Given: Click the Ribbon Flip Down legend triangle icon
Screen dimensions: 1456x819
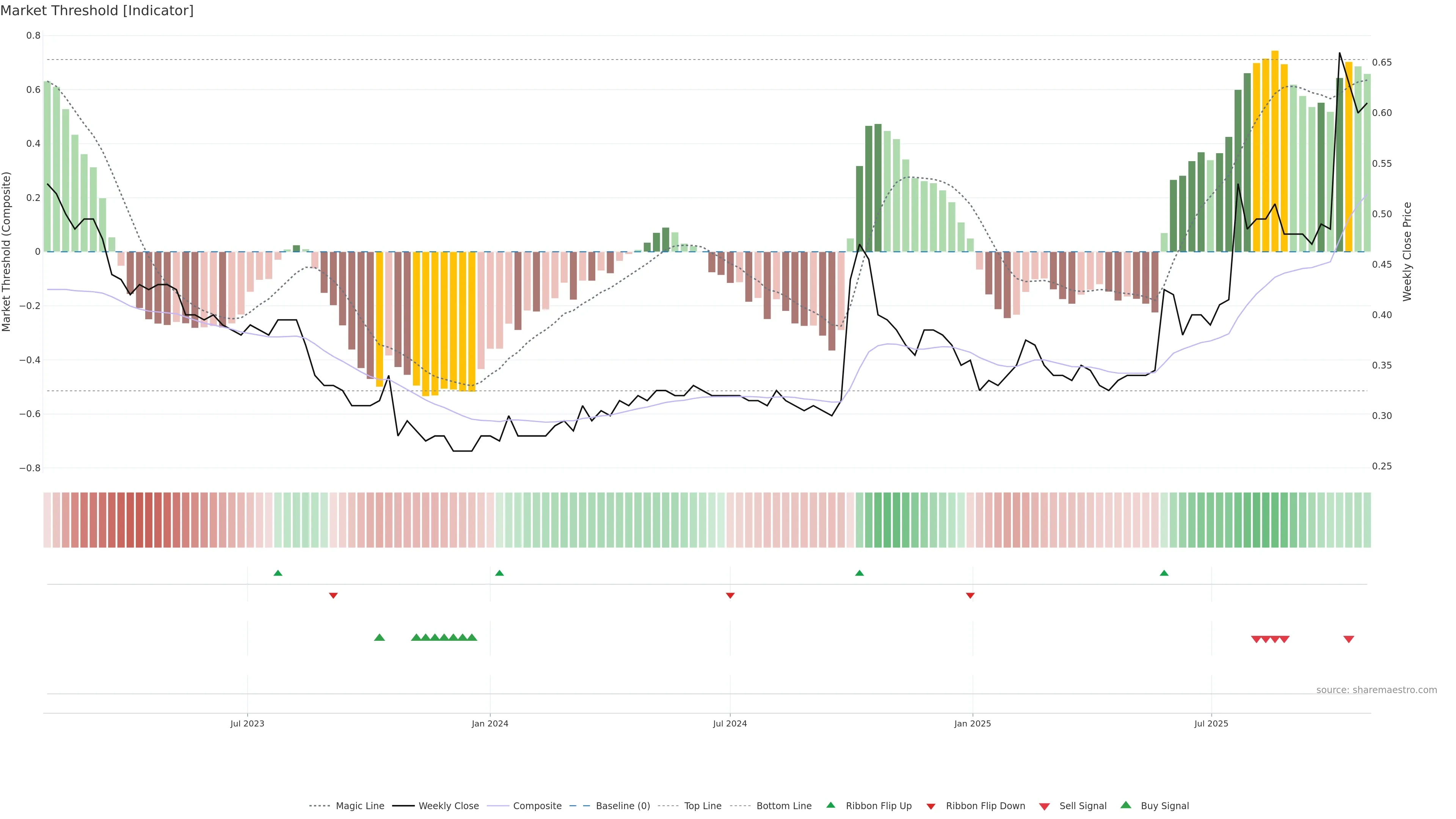Looking at the screenshot, I should pos(930,806).
